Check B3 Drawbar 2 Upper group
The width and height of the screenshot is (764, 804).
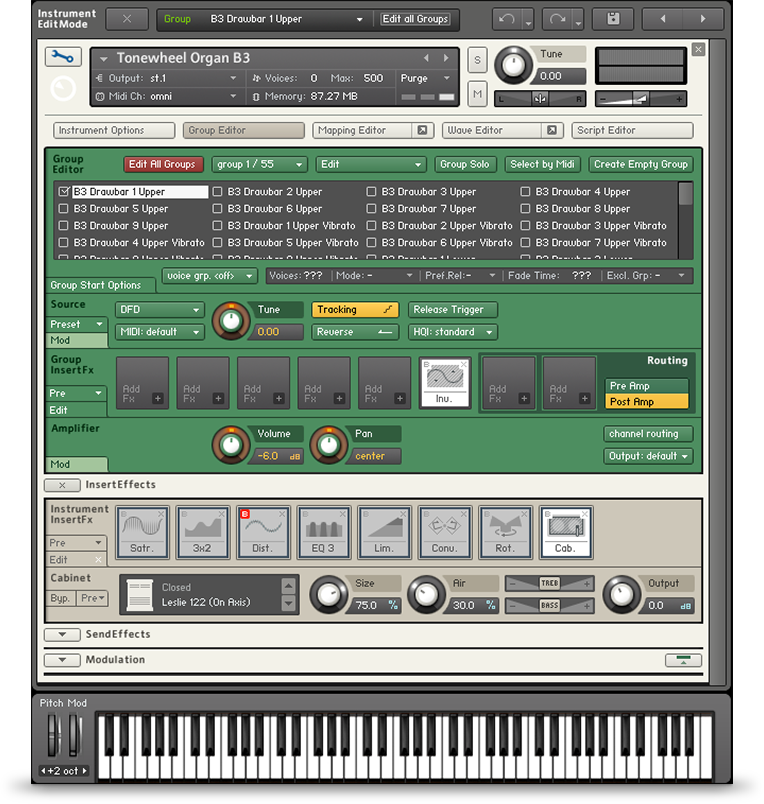pyautogui.click(x=217, y=192)
